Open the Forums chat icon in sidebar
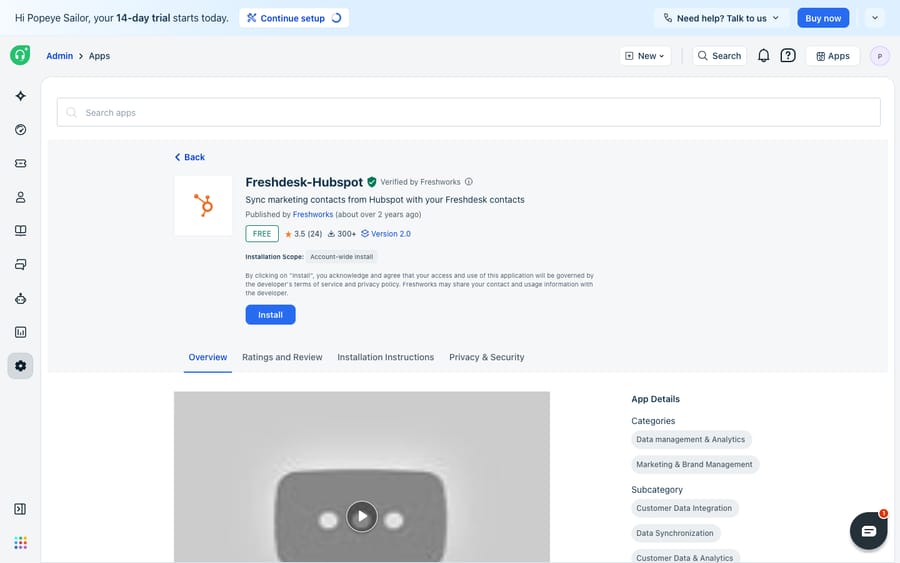 [21, 265]
